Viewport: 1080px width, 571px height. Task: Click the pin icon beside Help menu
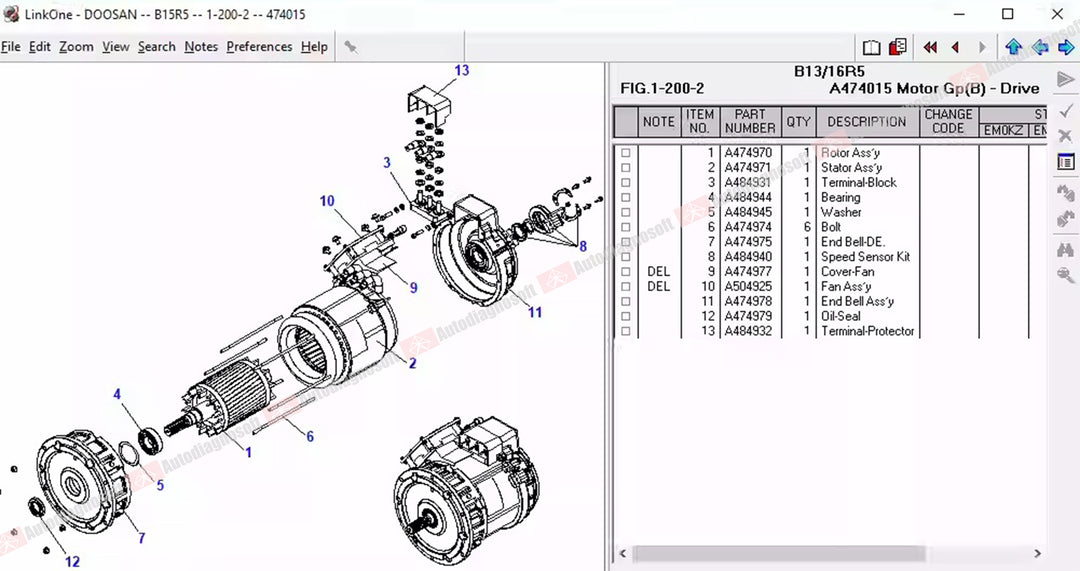coord(351,47)
